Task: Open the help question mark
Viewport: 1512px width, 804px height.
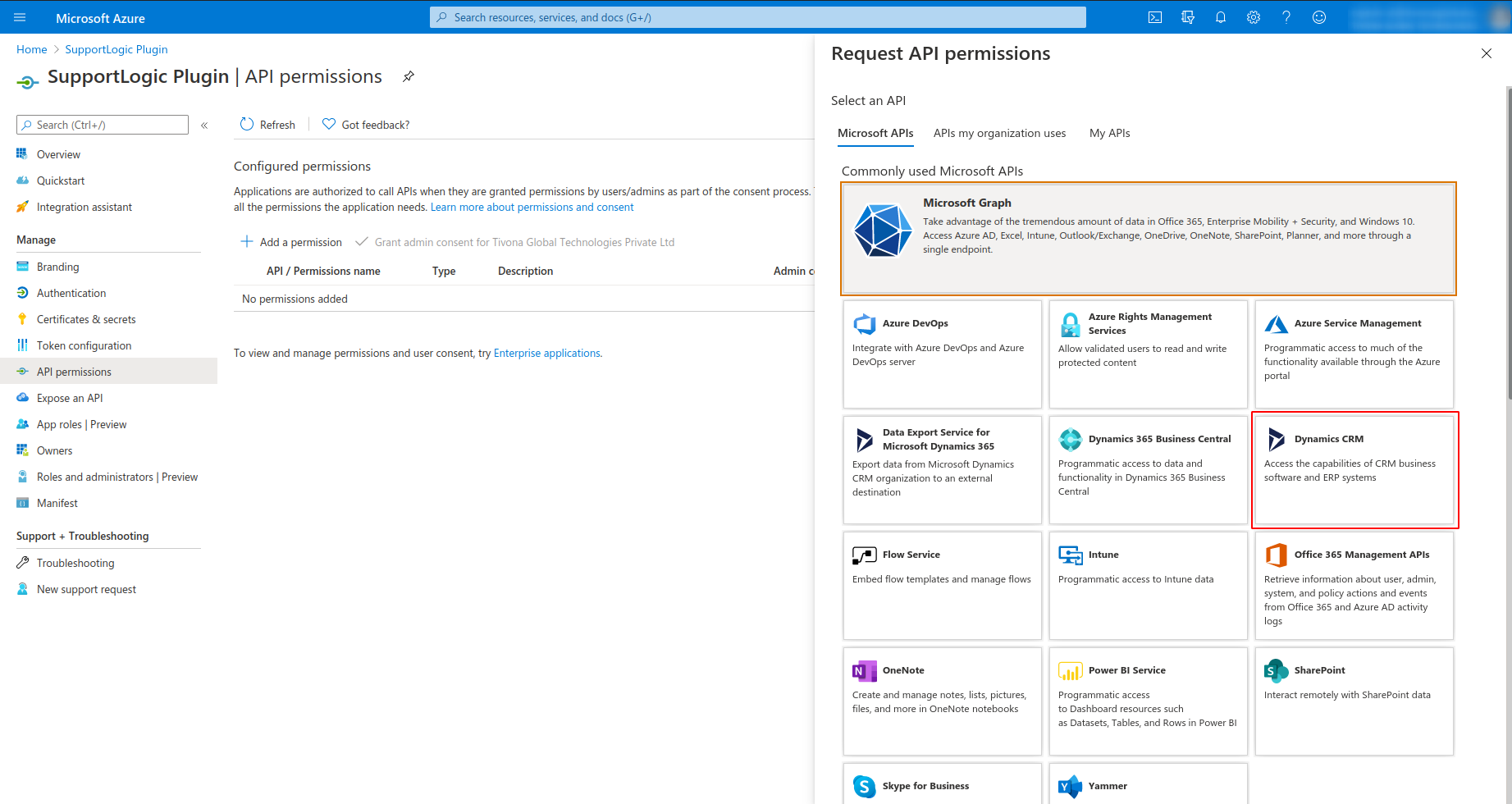Action: tap(1286, 17)
